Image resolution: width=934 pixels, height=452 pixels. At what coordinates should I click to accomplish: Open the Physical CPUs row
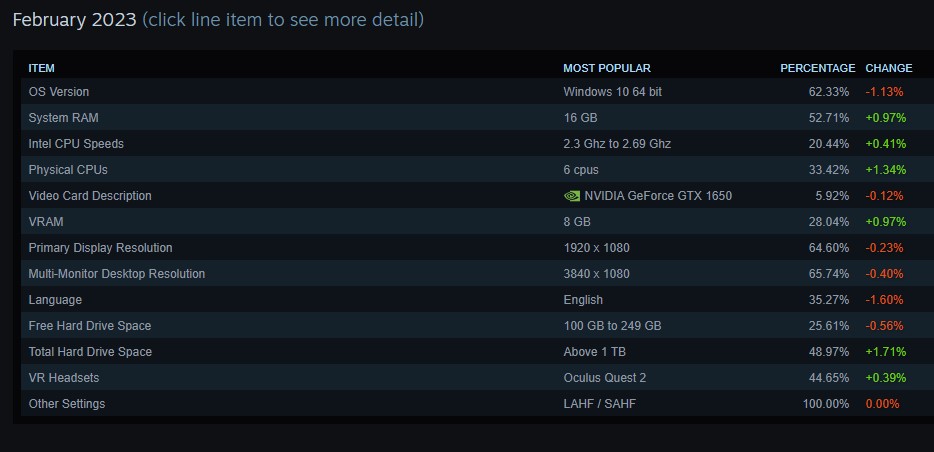(x=68, y=170)
